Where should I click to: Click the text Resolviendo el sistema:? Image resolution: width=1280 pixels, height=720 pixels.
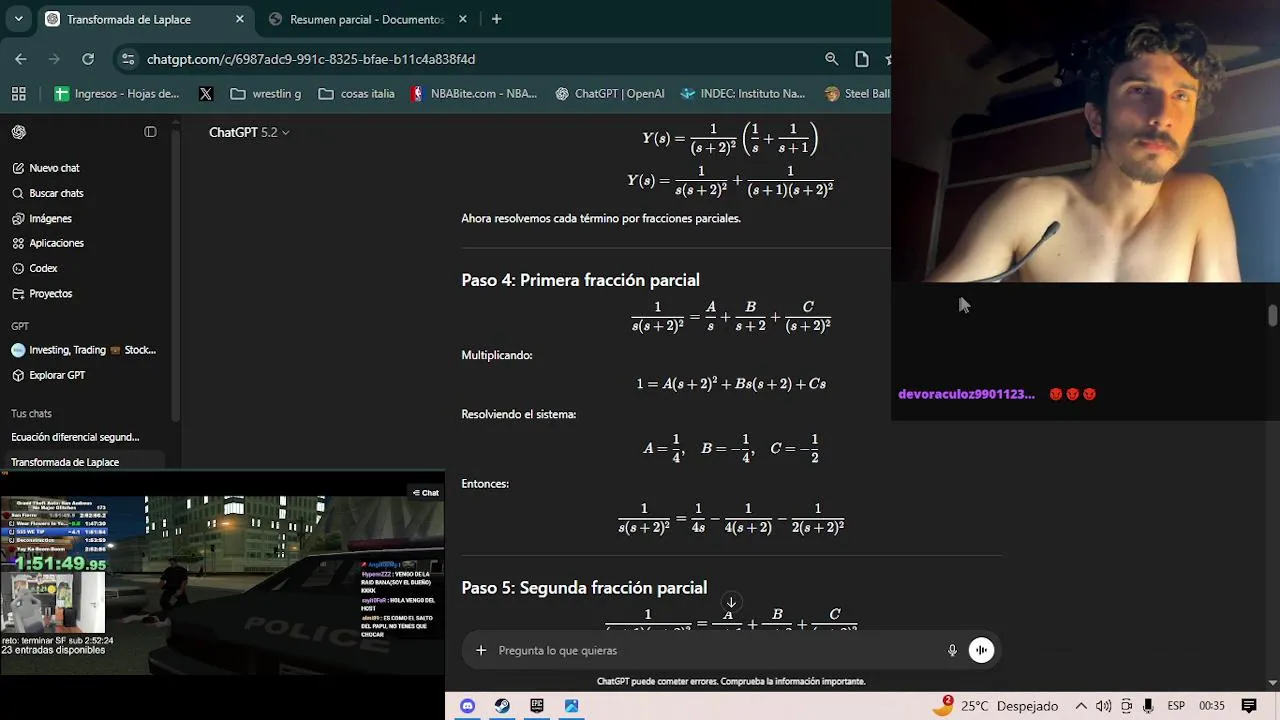[x=518, y=414]
